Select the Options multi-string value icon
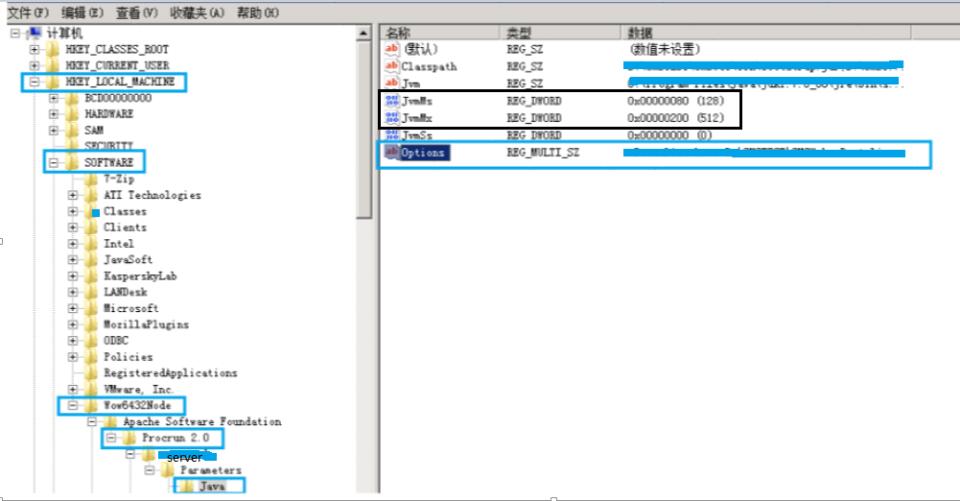960x501 pixels. coord(391,152)
